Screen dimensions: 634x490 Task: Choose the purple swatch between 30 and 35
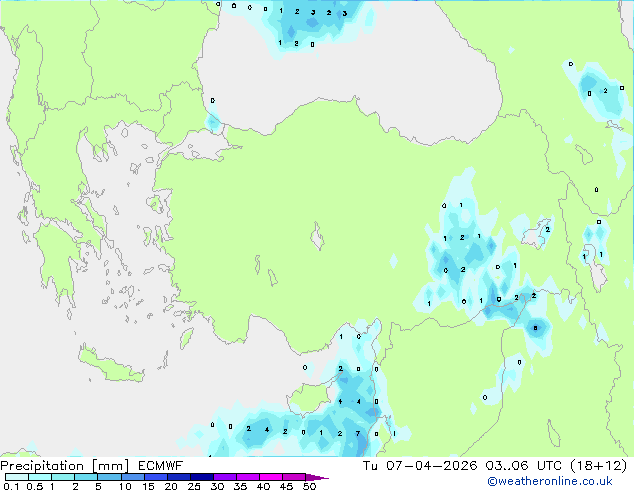tap(225, 477)
